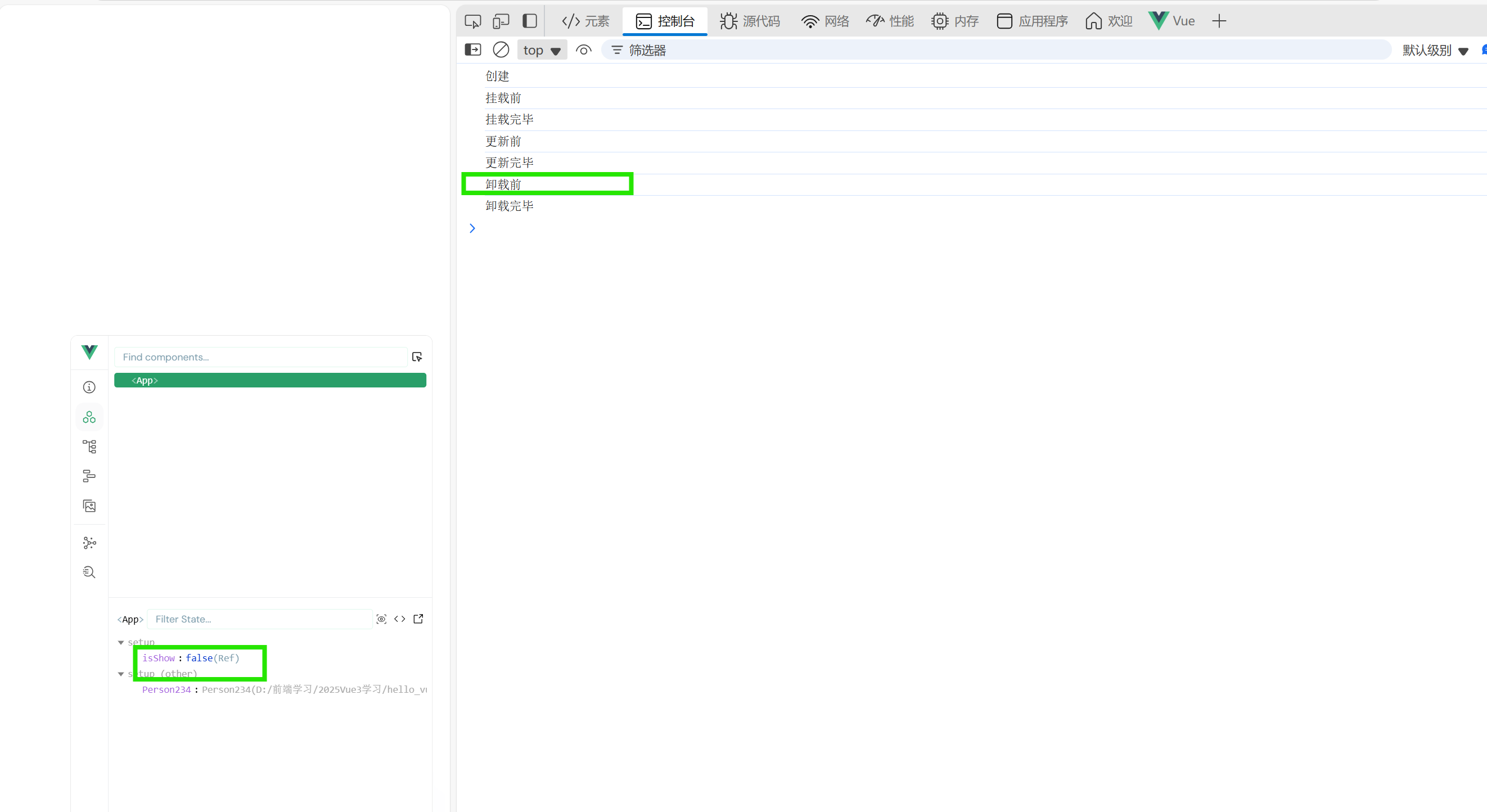Open the timeline icon in Vue sidebar
1487x812 pixels.
click(89, 476)
